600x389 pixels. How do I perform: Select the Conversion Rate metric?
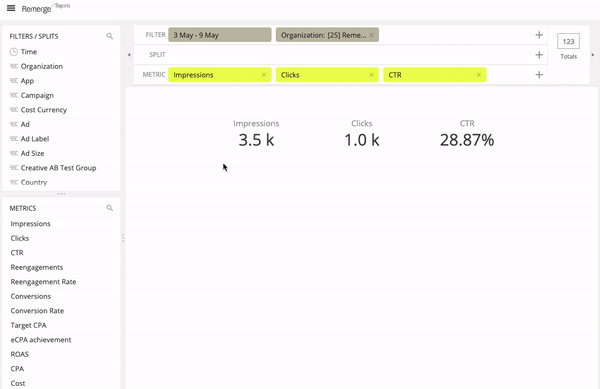[x=37, y=311]
